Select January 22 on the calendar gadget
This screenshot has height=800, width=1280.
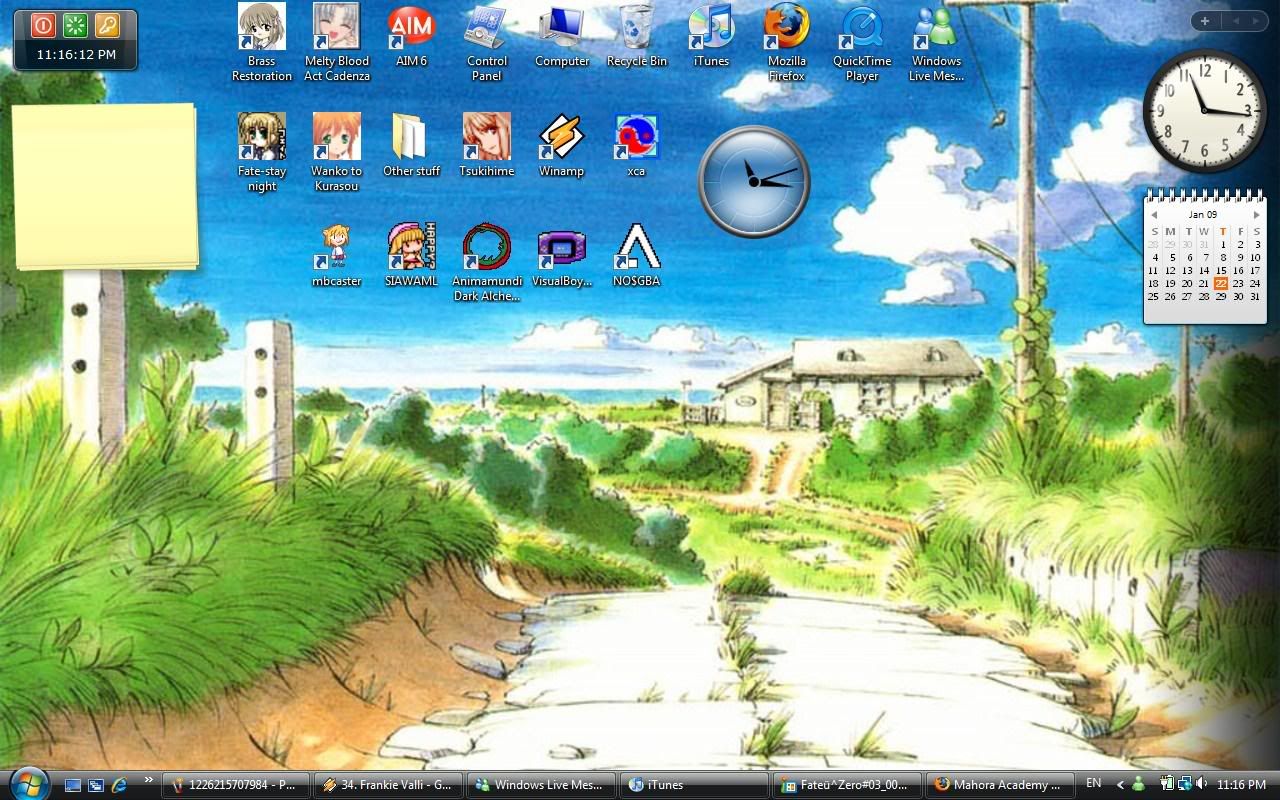tap(1221, 283)
